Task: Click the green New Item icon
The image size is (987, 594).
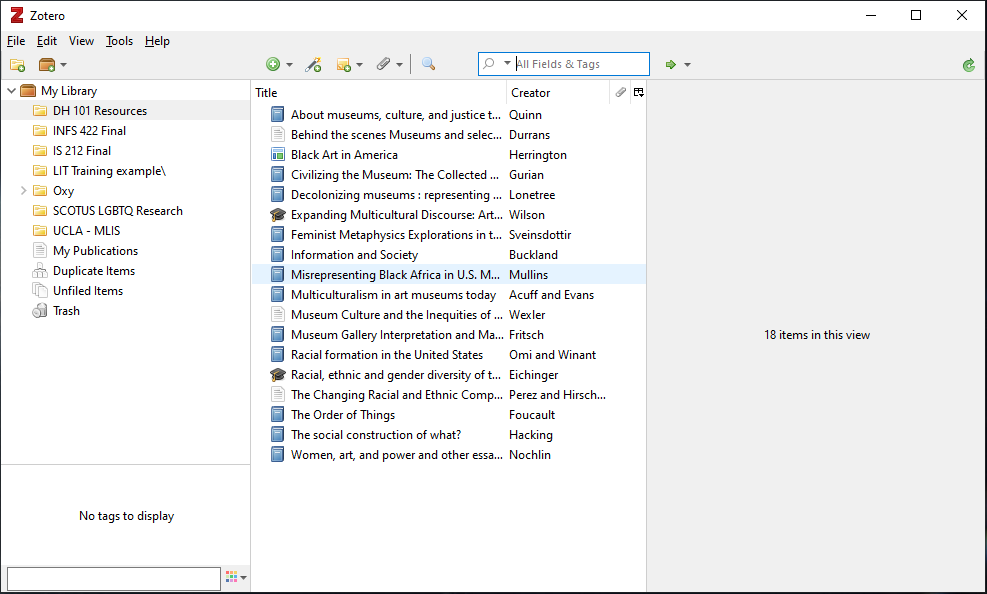Action: [x=273, y=64]
